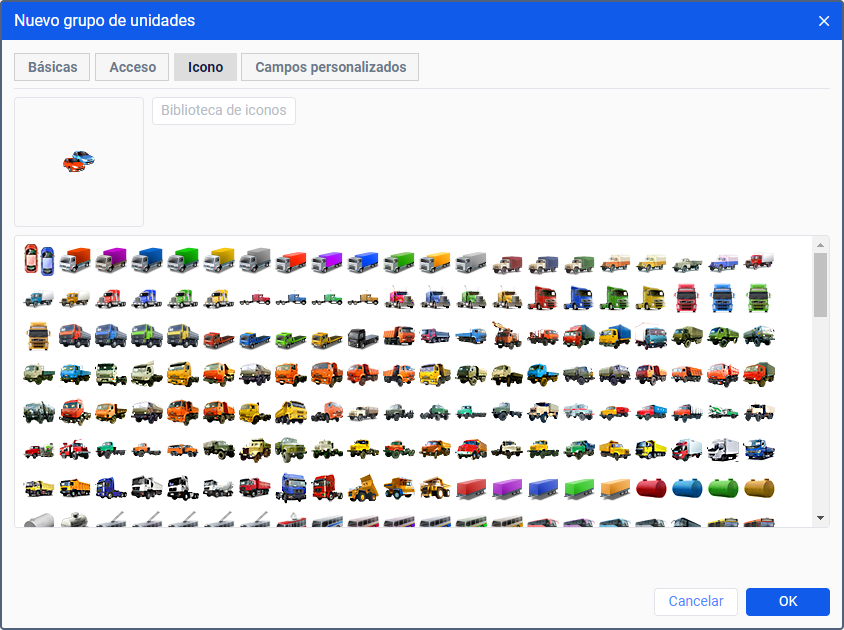Switch to the Básicas tab
844x630 pixels.
pyautogui.click(x=52, y=67)
